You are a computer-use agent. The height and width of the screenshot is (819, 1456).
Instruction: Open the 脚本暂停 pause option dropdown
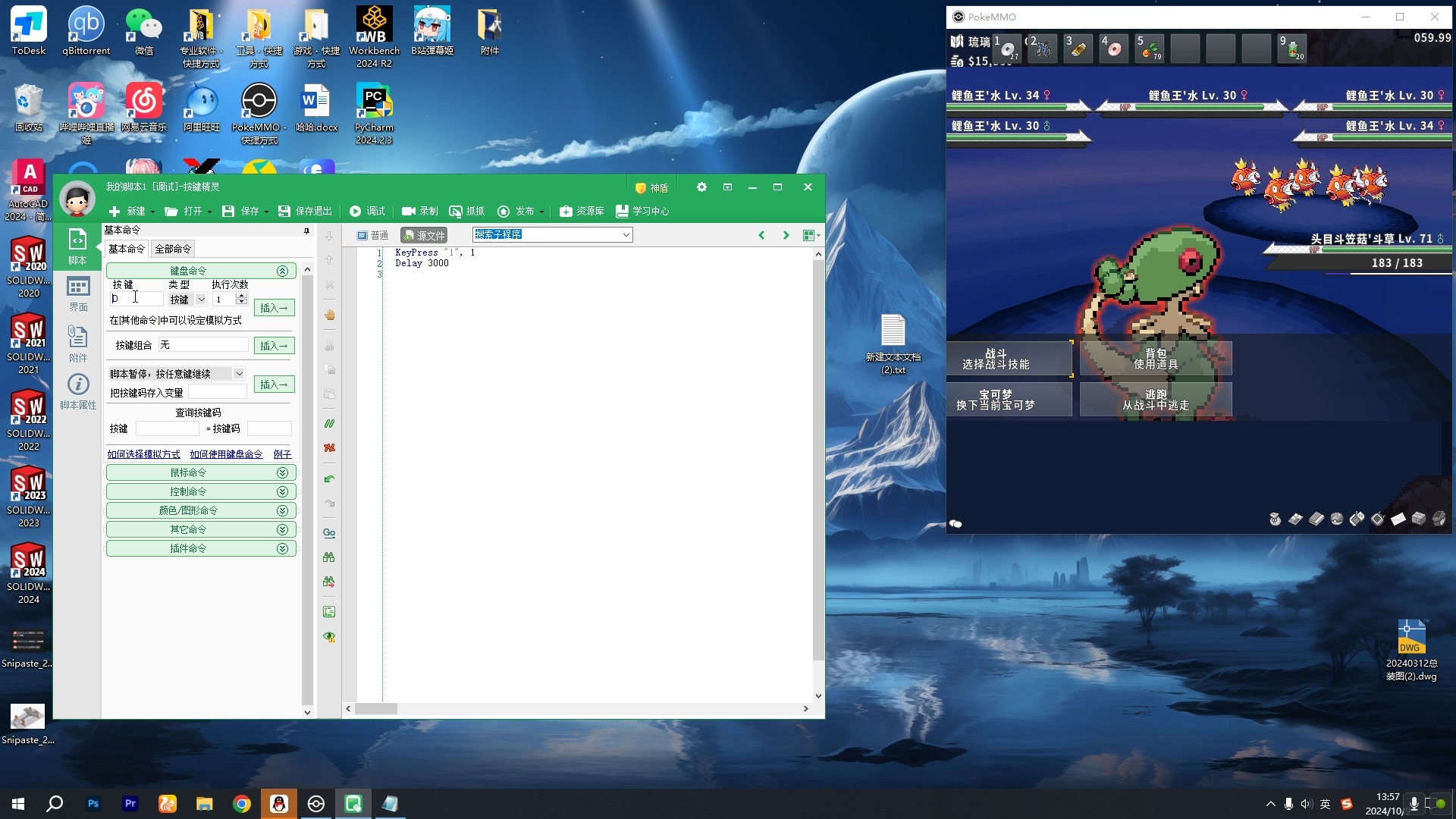click(239, 373)
